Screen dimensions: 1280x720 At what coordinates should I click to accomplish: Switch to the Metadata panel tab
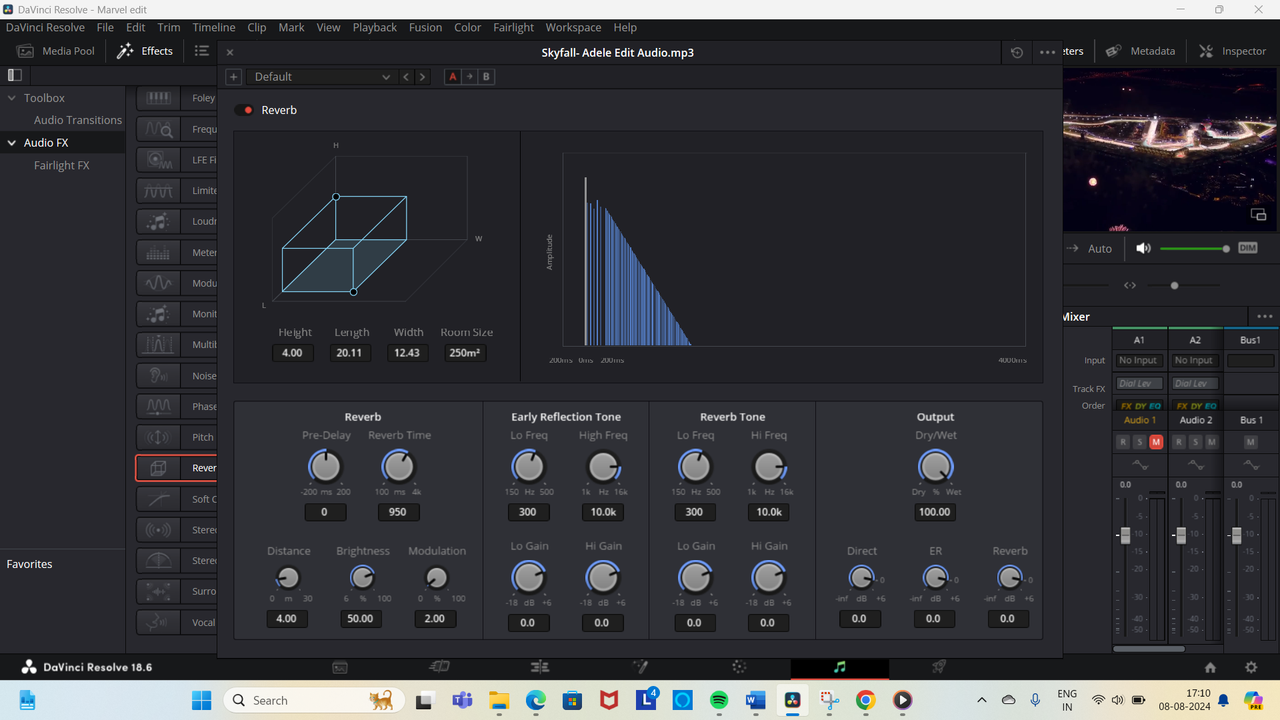pyautogui.click(x=1140, y=51)
